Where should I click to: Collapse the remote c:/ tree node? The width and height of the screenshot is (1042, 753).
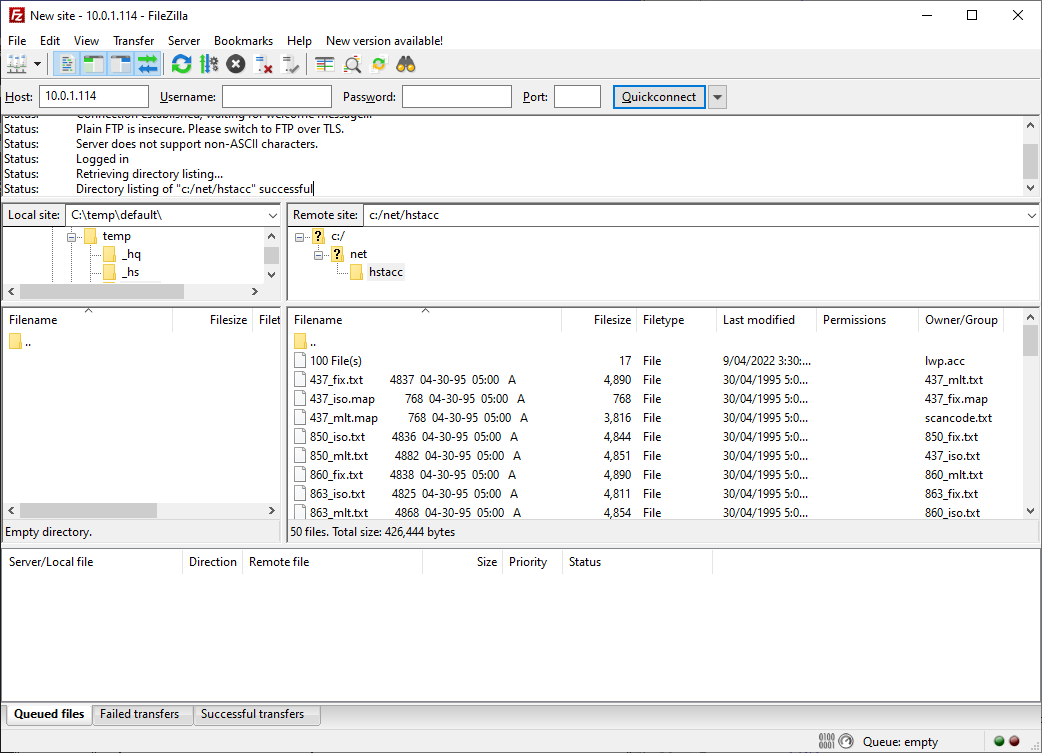[x=299, y=237]
